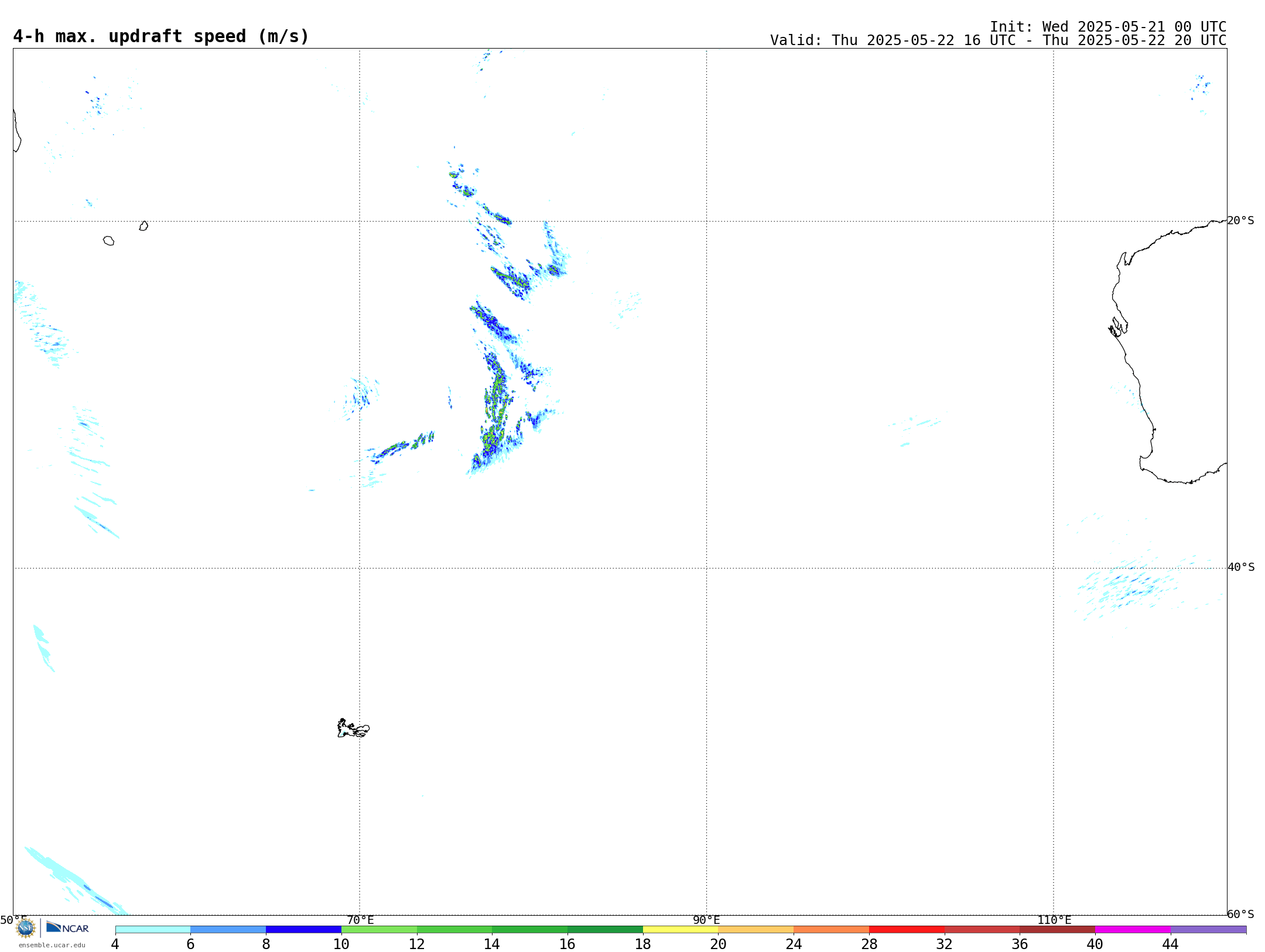Click the Mauritius island outline

pos(143,226)
